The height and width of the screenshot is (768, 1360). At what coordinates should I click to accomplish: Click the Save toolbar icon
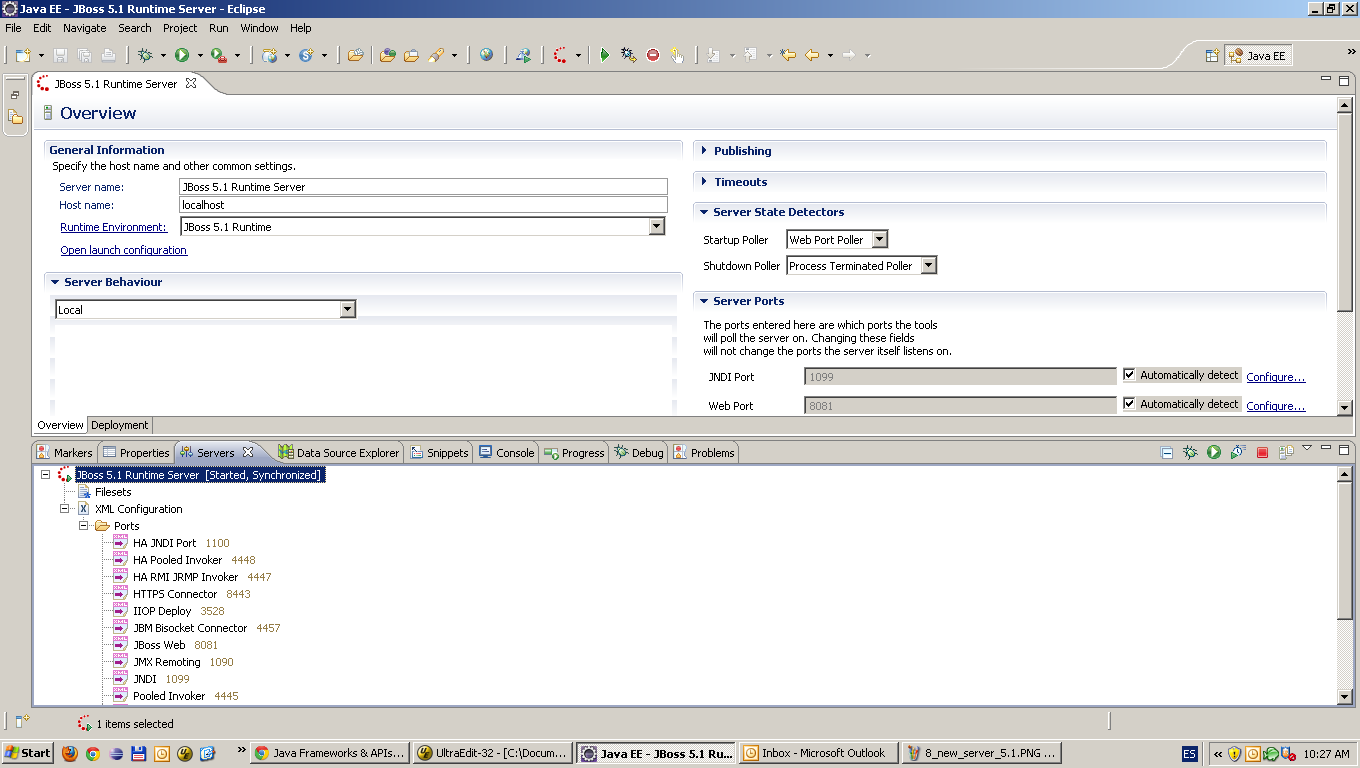pos(60,55)
